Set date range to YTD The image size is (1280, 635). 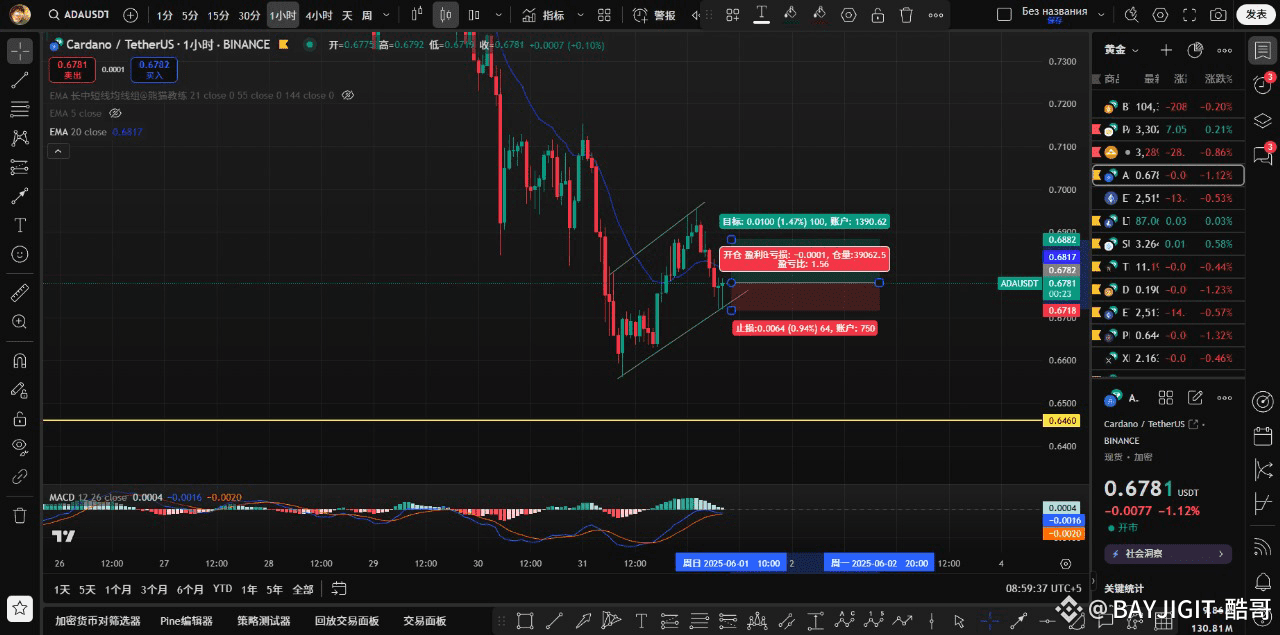(222, 589)
